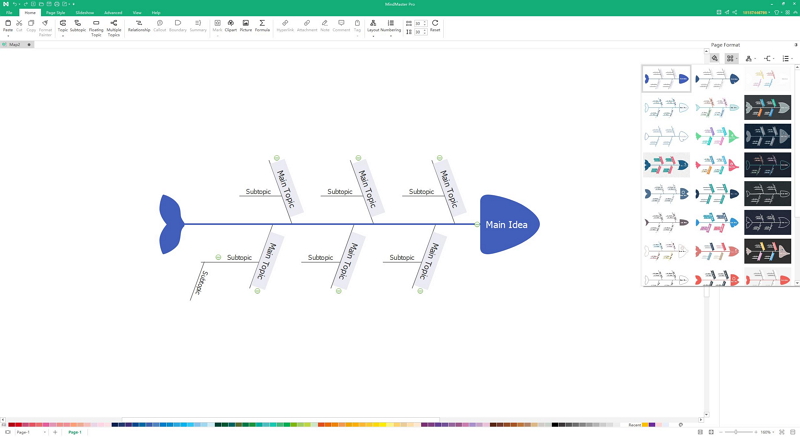The height and width of the screenshot is (437, 800).
Task: Collapse the top-right Main Topic branch
Action: click(439, 158)
